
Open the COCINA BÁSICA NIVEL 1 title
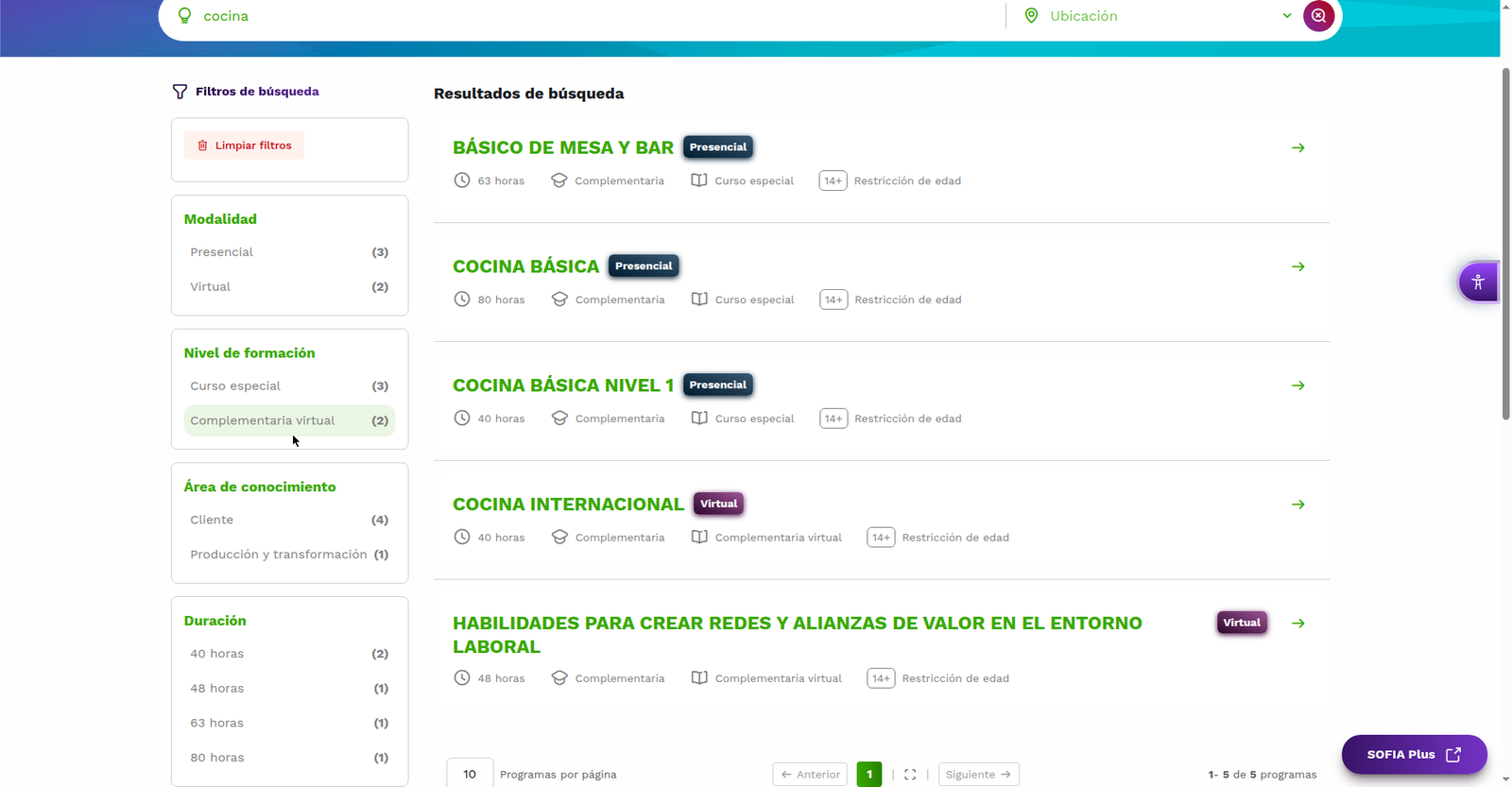563,385
